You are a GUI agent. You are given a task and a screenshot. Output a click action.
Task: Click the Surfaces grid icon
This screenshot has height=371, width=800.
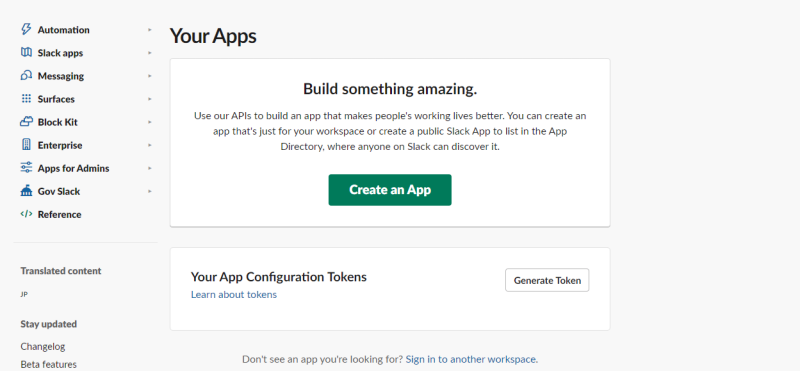click(x=26, y=99)
